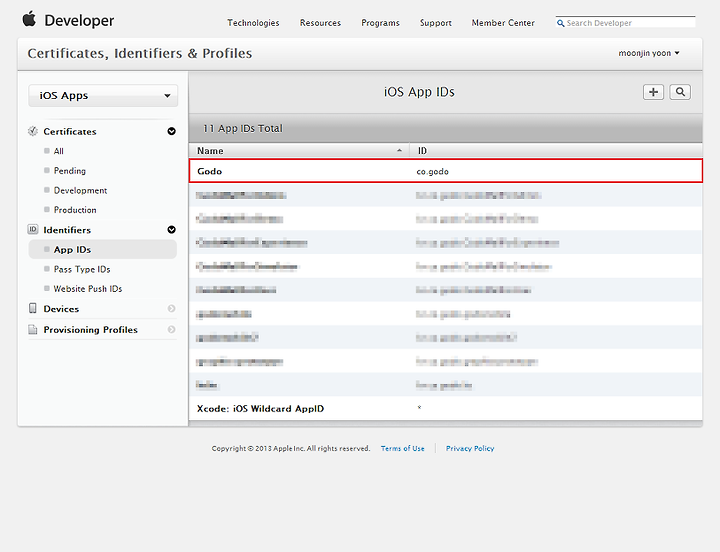Click the co.godo ID cell

point(432,171)
